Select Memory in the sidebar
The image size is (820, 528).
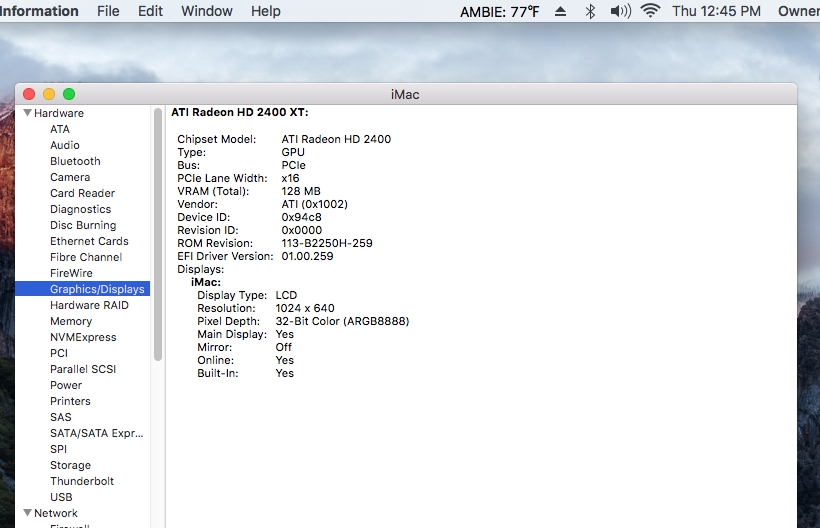[71, 321]
